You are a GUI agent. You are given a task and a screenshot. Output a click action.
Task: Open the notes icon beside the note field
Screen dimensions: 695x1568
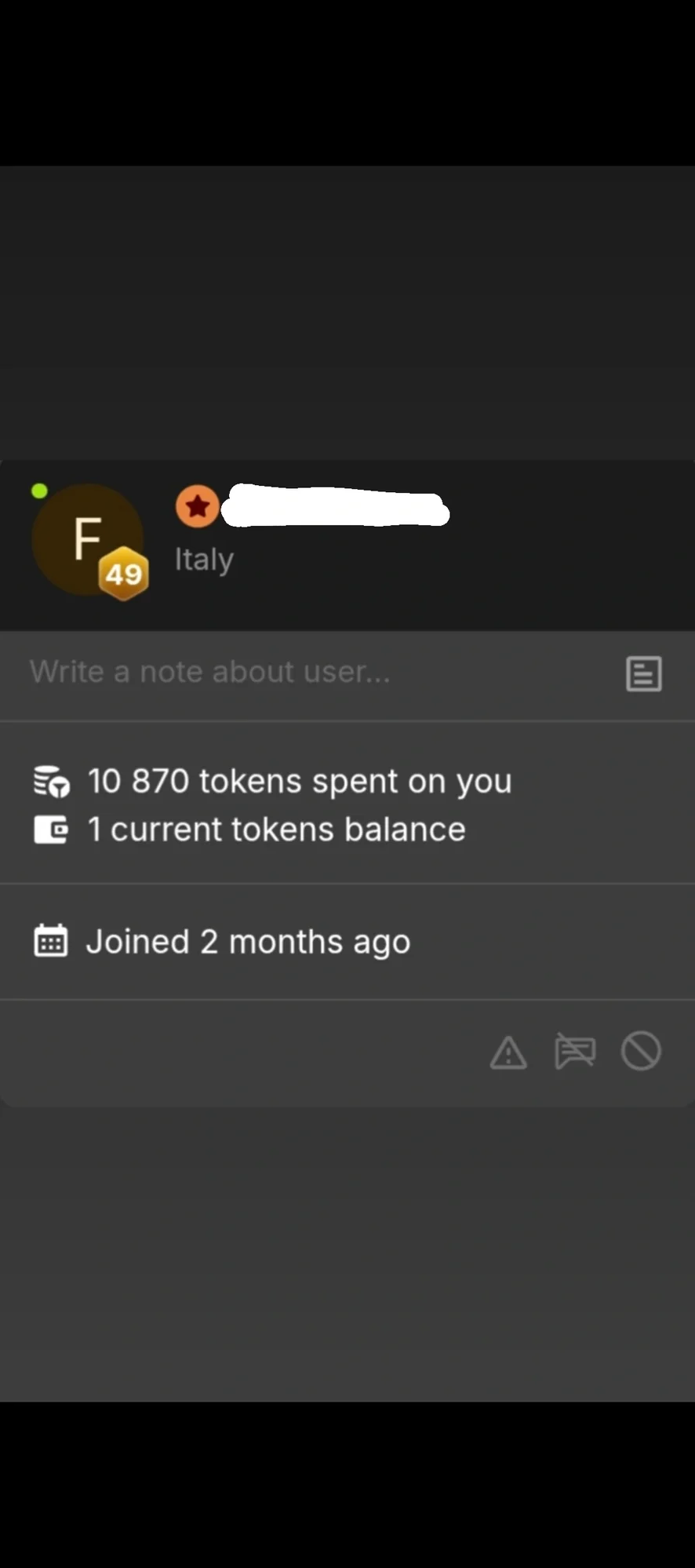pos(643,673)
